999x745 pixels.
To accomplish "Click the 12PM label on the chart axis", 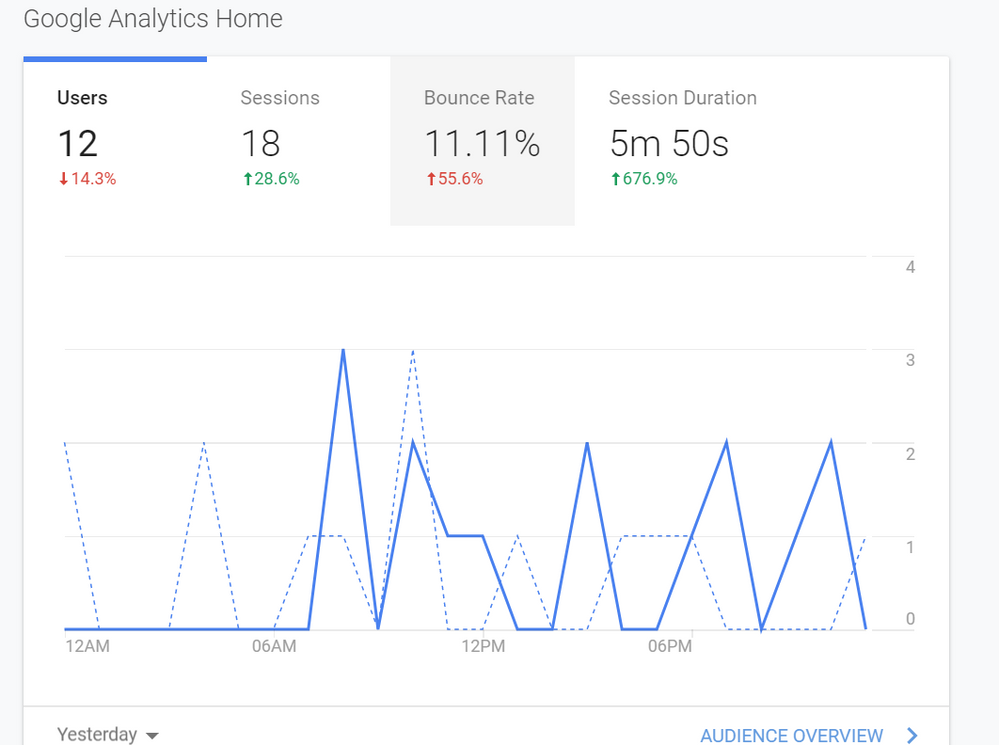I will (483, 646).
